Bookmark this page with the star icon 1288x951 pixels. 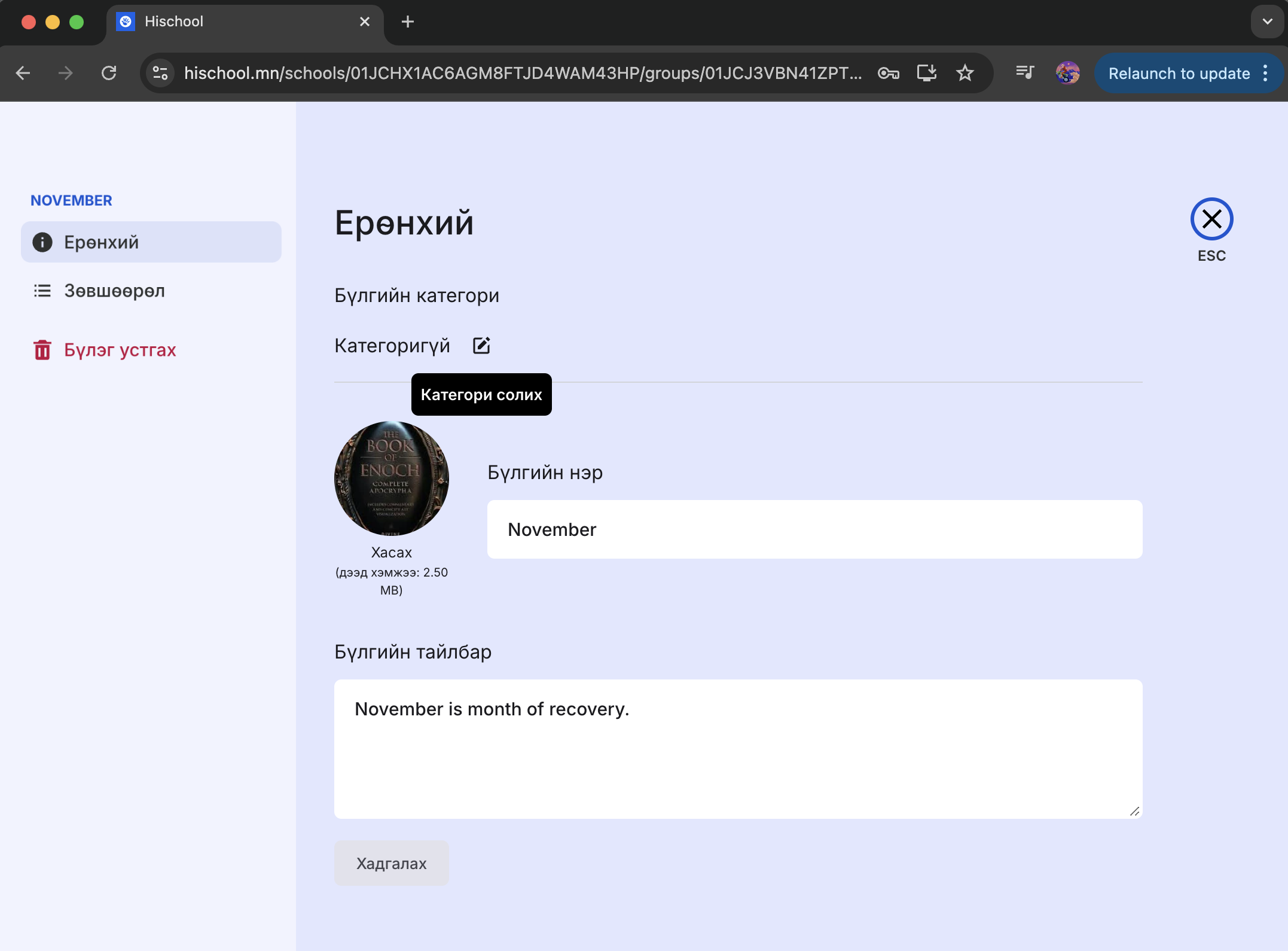965,74
